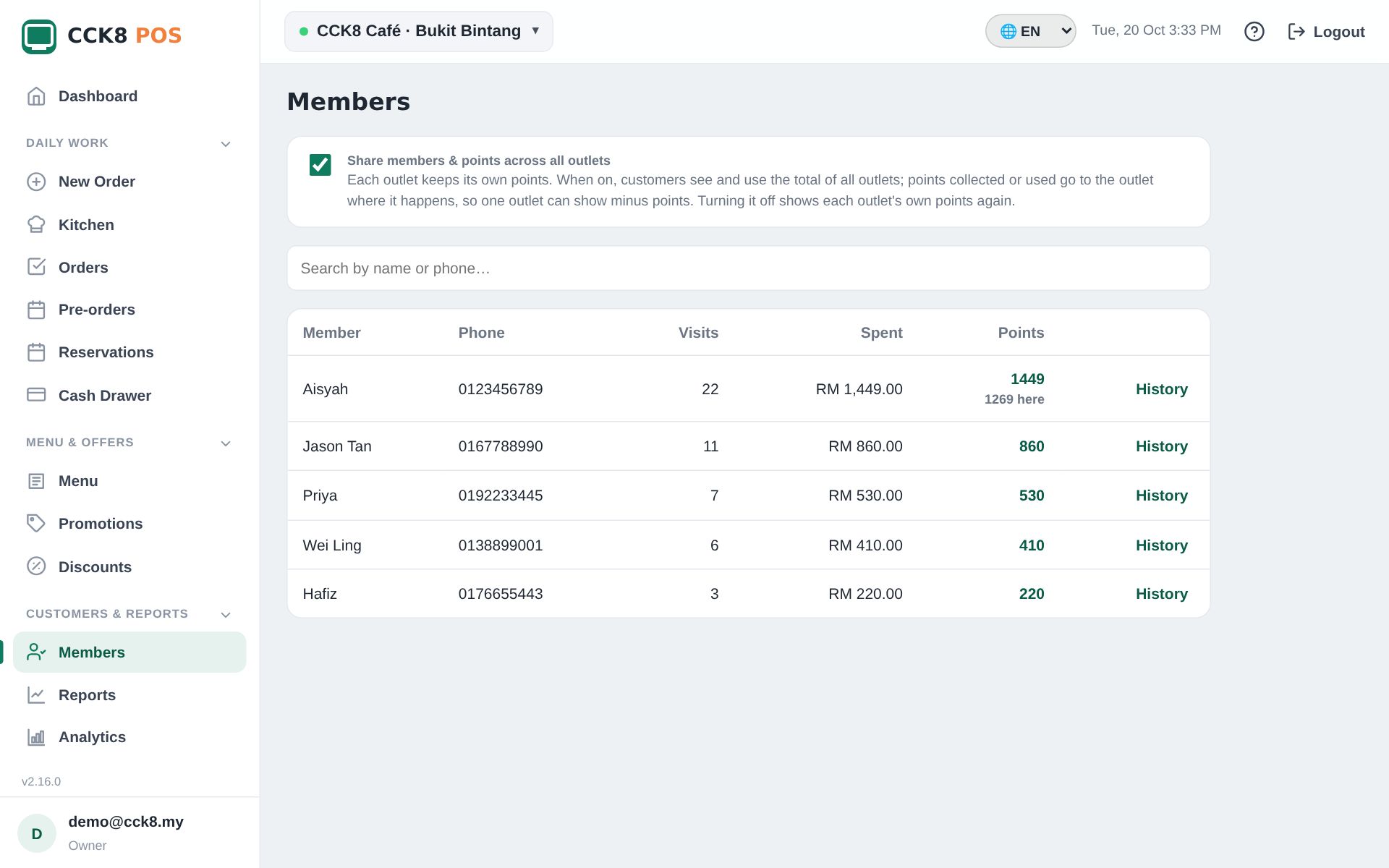Screen dimensions: 1389x868
Task: Show History for Hafiz
Action: [x=1161, y=594]
